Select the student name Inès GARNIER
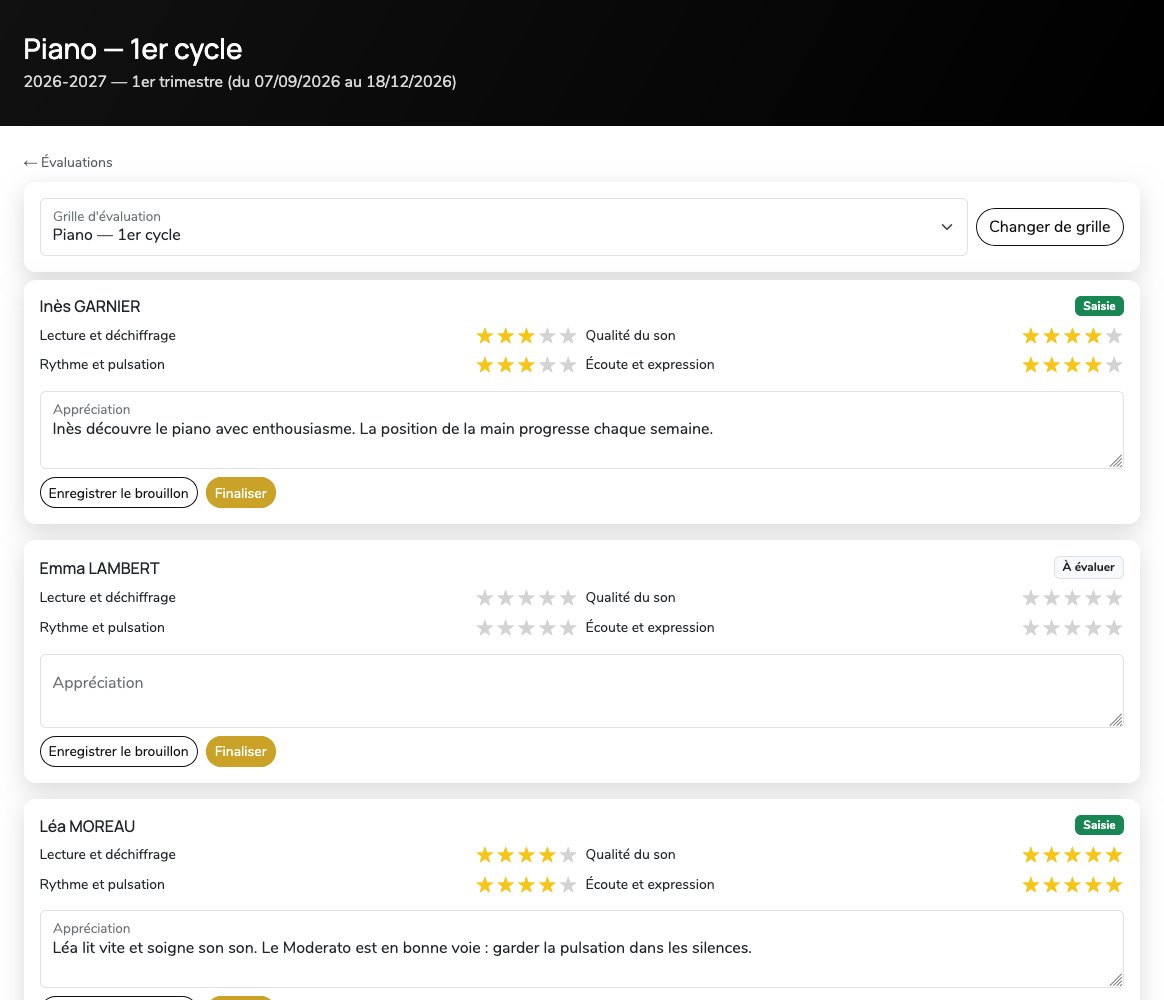 click(x=90, y=307)
